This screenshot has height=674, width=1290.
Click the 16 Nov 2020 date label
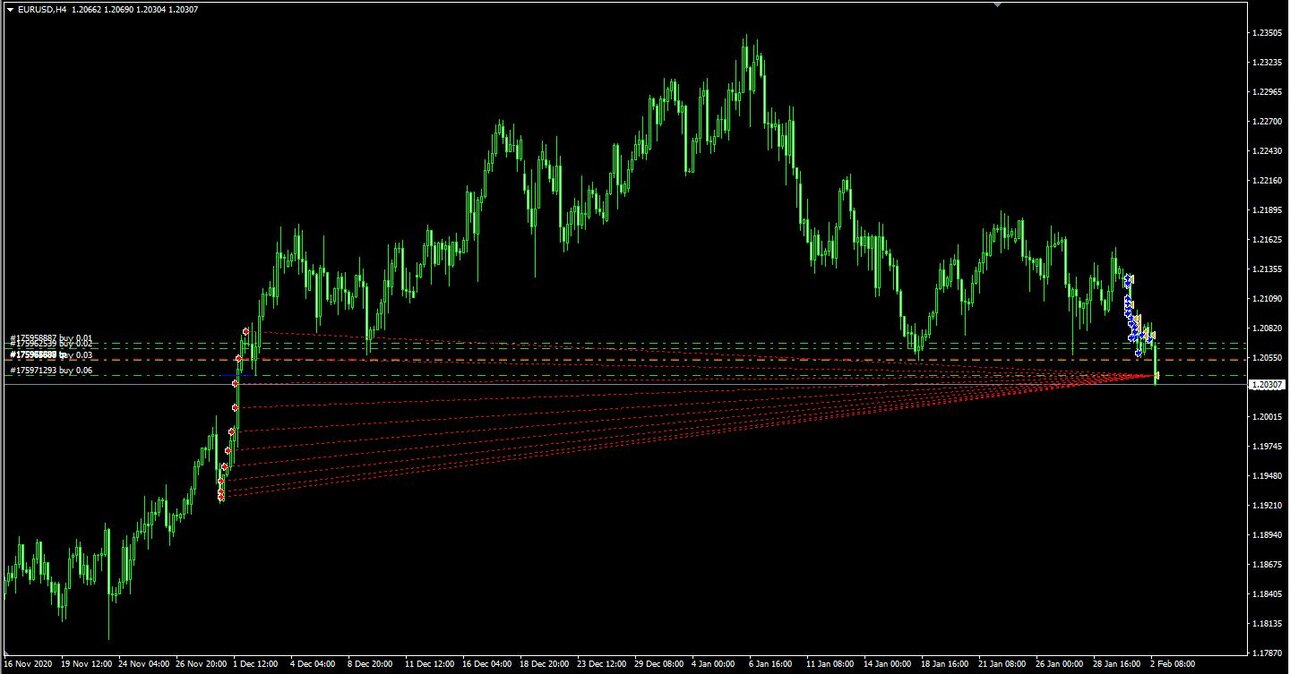tap(27, 663)
